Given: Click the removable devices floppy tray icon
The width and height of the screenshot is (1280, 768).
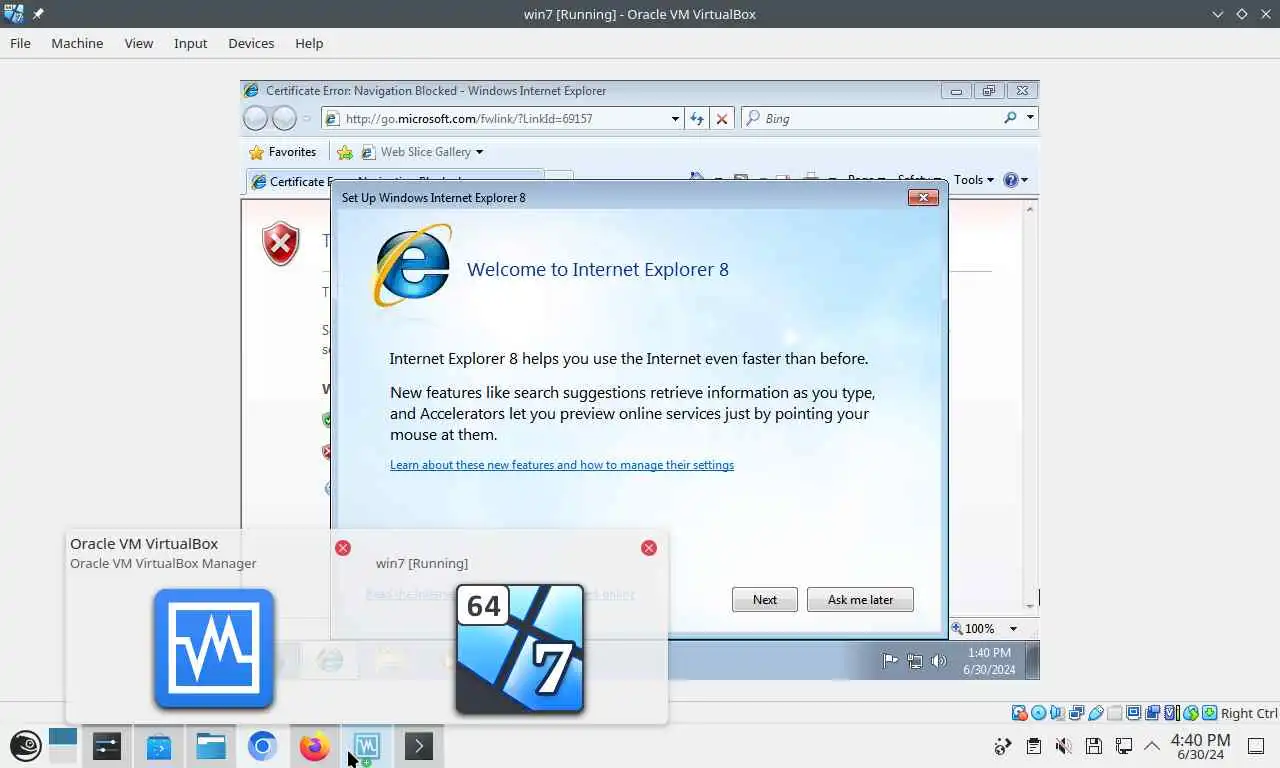Looking at the screenshot, I should click(x=1094, y=746).
